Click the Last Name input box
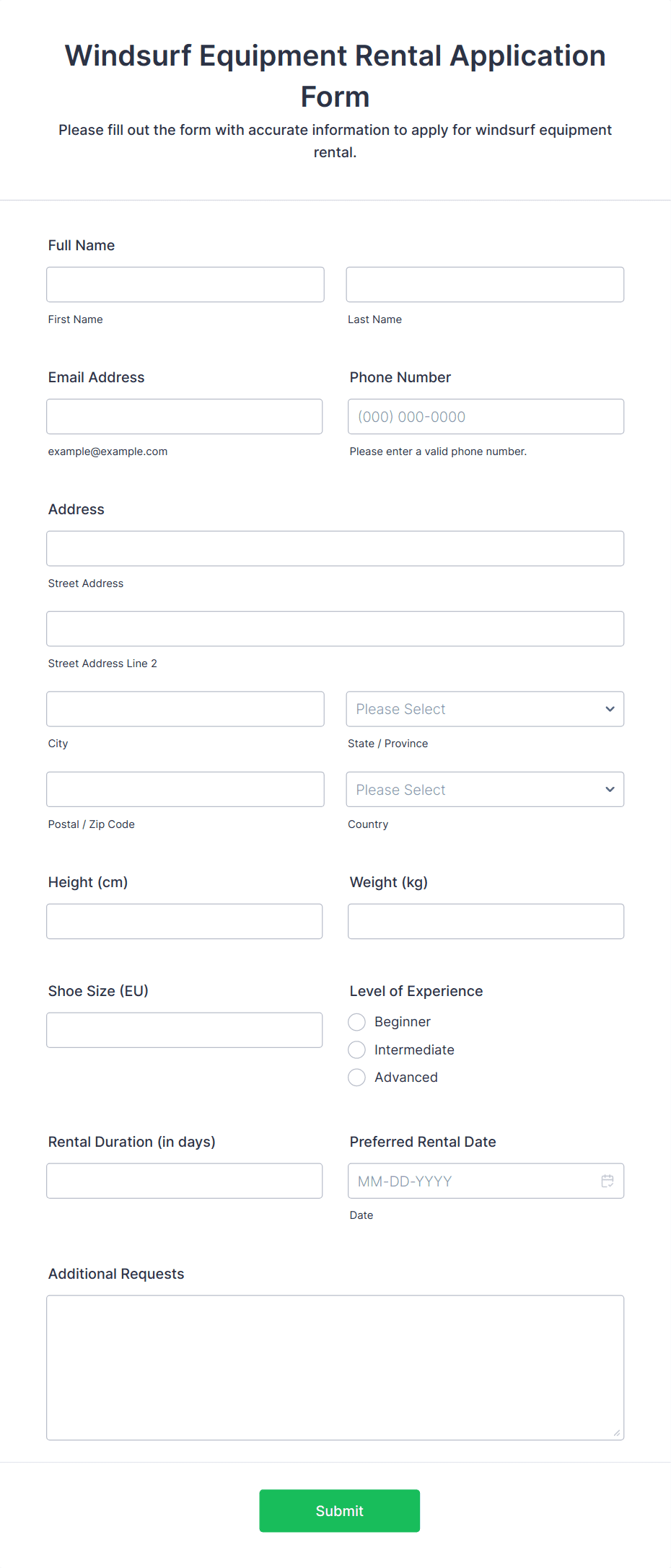 pyautogui.click(x=485, y=284)
